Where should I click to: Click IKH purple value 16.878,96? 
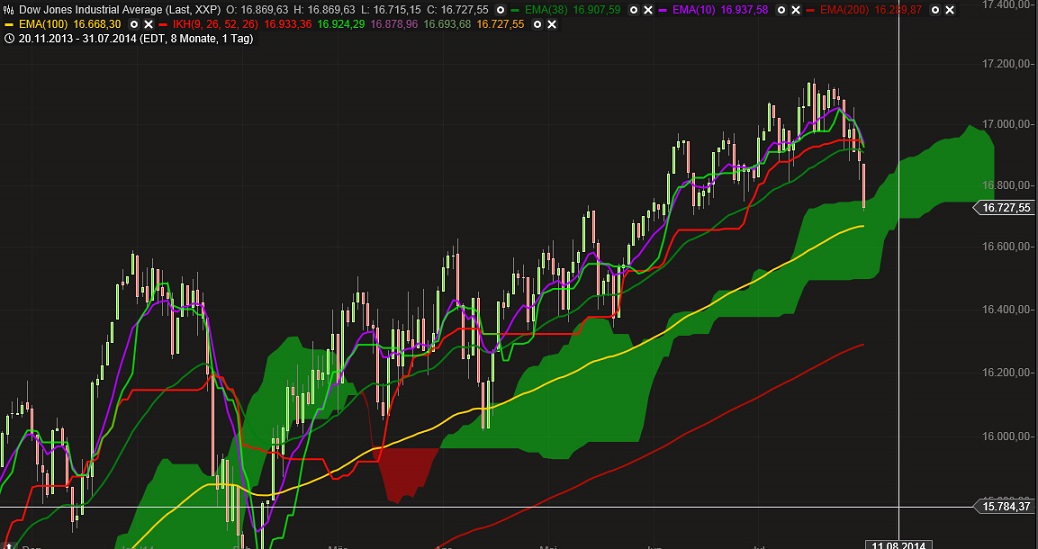(x=395, y=24)
